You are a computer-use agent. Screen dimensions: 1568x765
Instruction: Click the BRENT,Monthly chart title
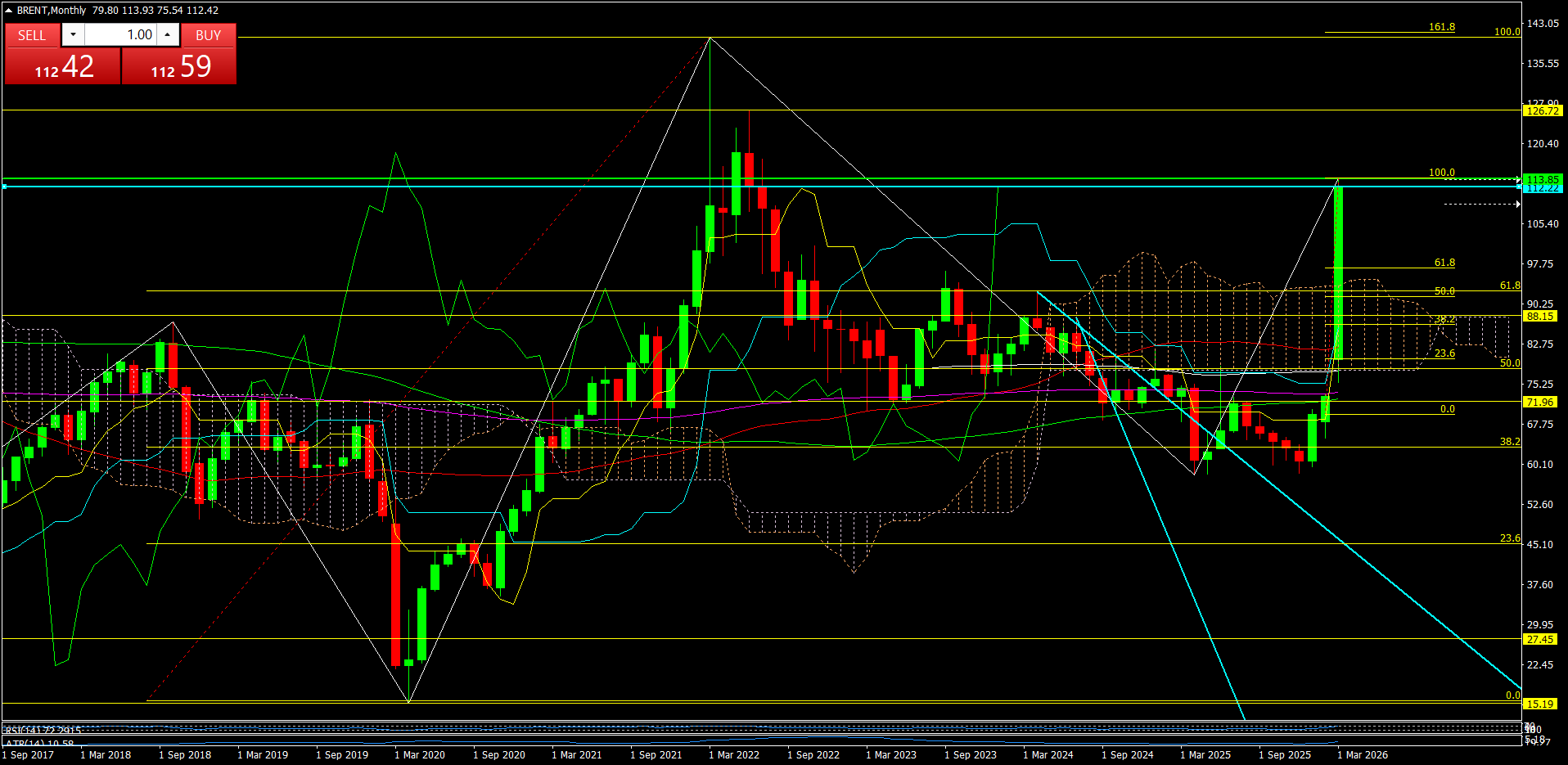(52, 11)
